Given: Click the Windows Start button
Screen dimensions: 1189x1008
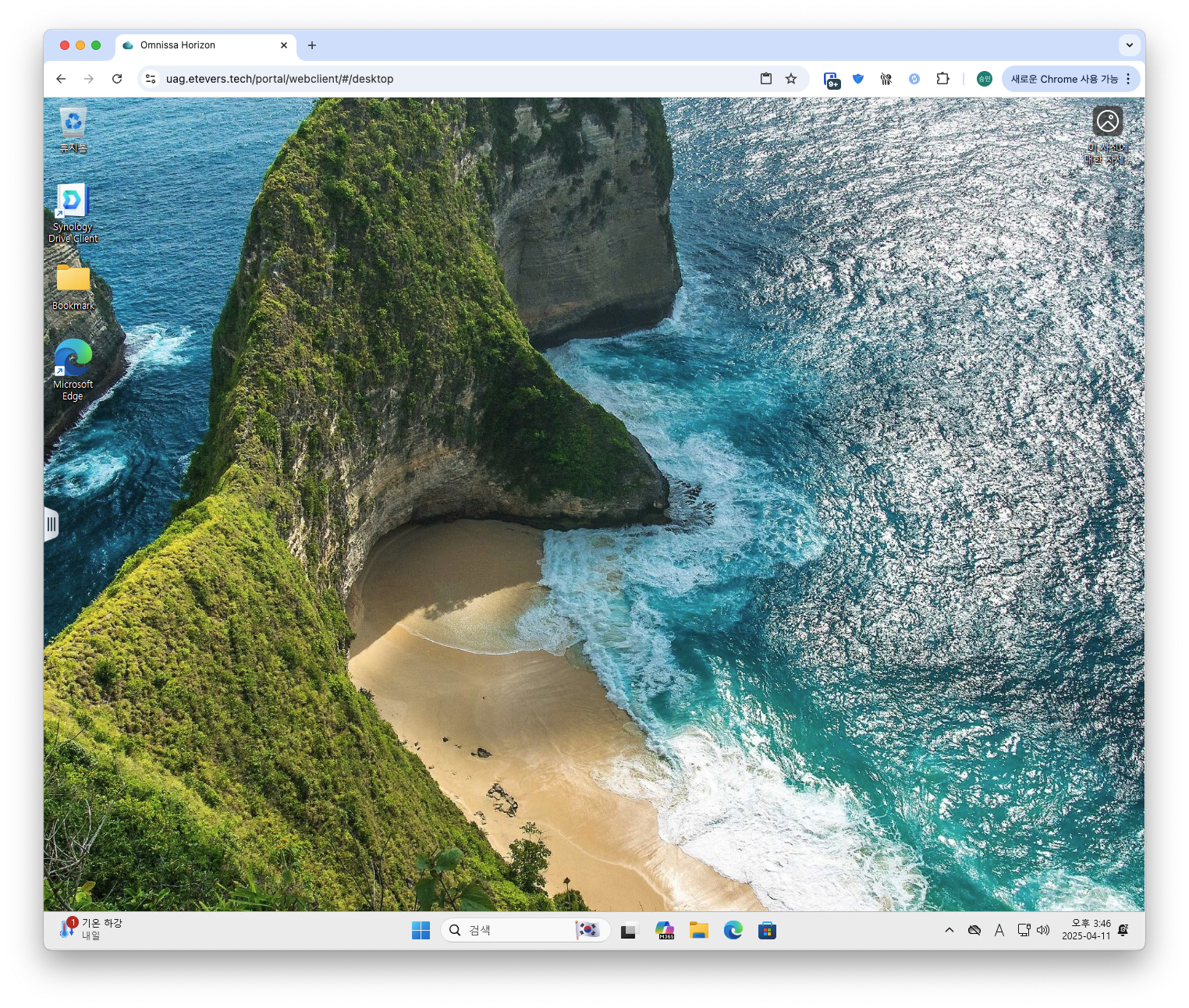Looking at the screenshot, I should click(421, 930).
